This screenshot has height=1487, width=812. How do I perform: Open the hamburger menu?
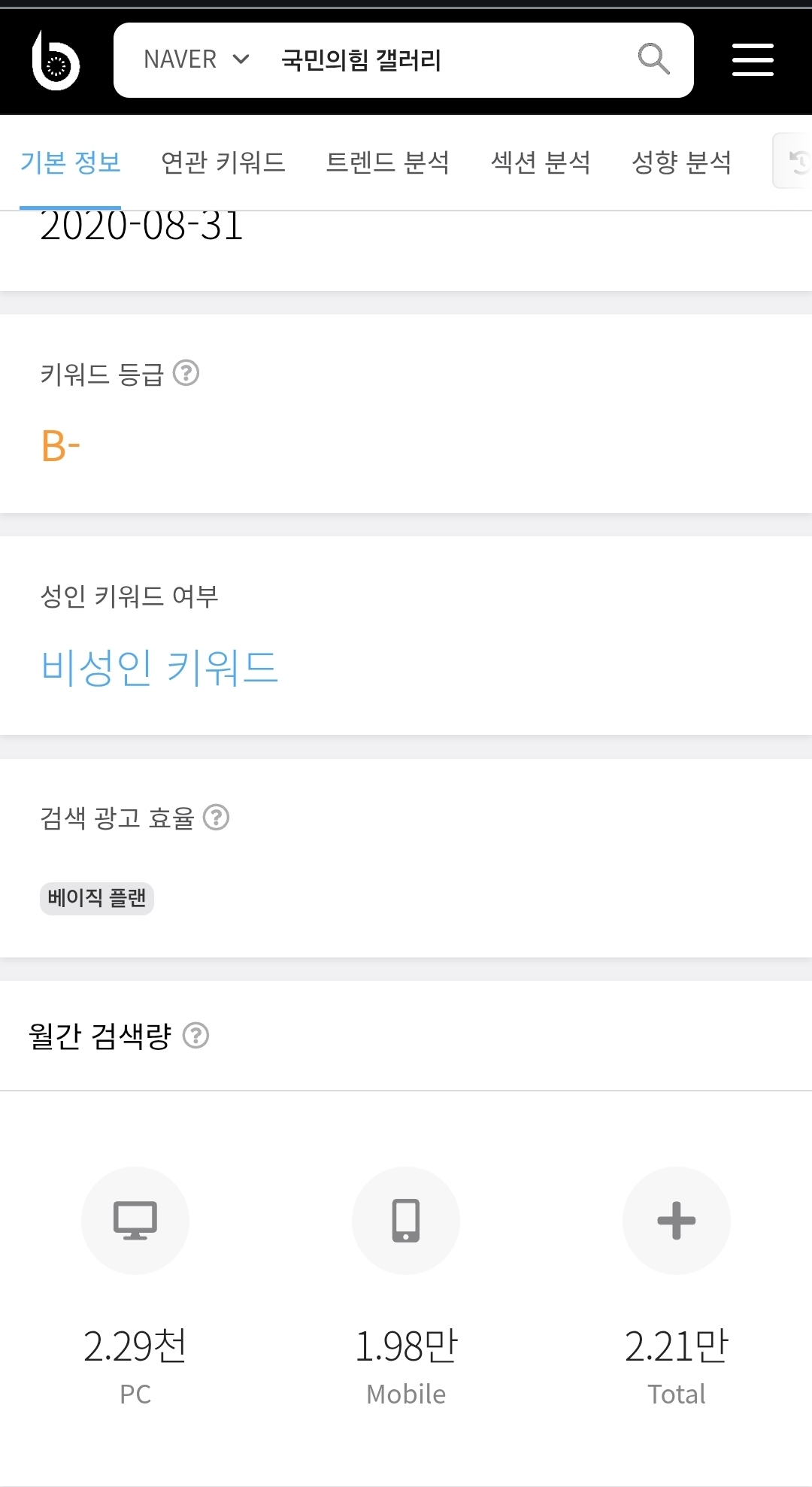coord(753,60)
